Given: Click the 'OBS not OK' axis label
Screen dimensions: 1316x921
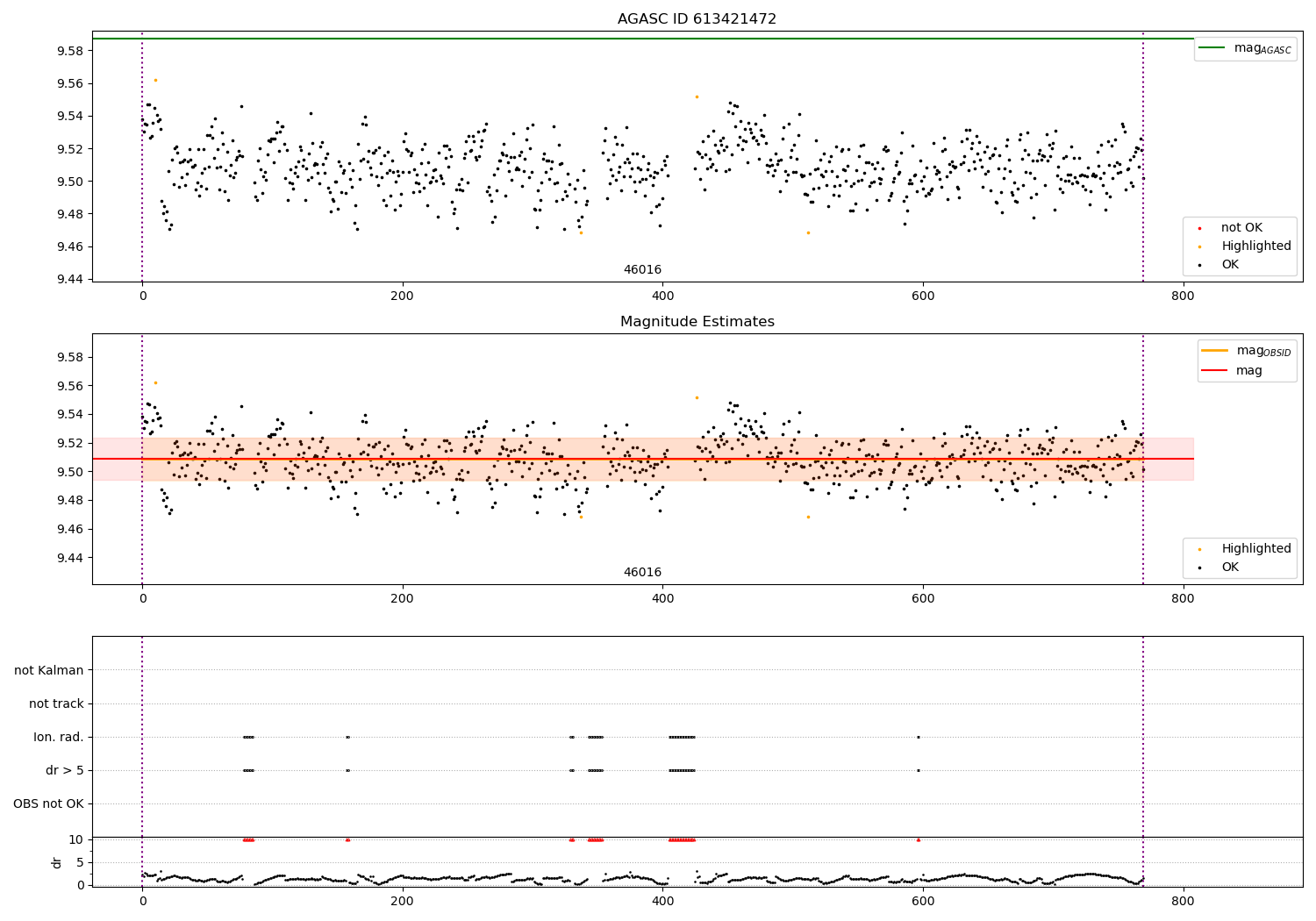Looking at the screenshot, I should pyautogui.click(x=49, y=804).
